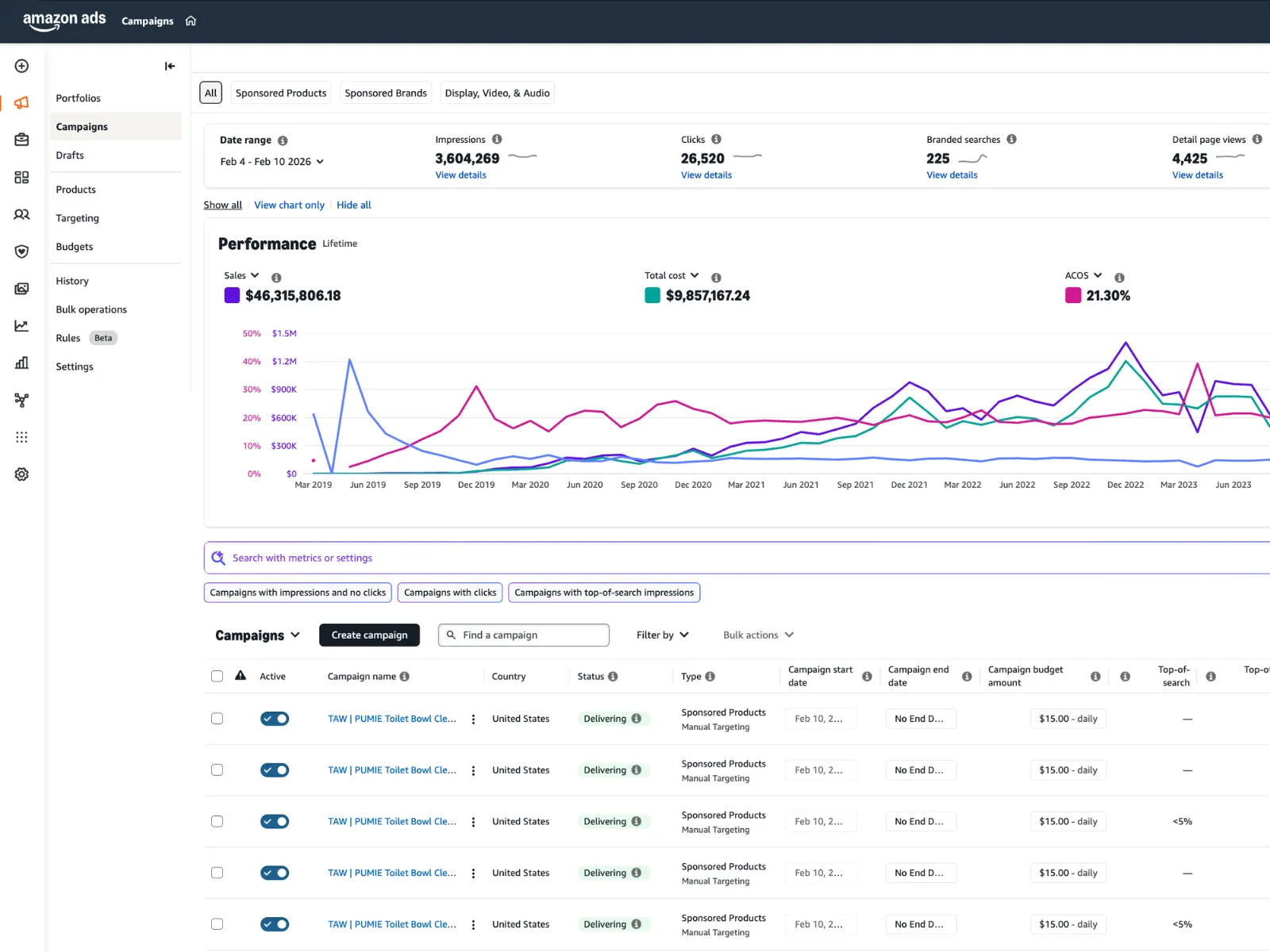
Task: Click the purple Sales color swatch
Action: pos(232,296)
